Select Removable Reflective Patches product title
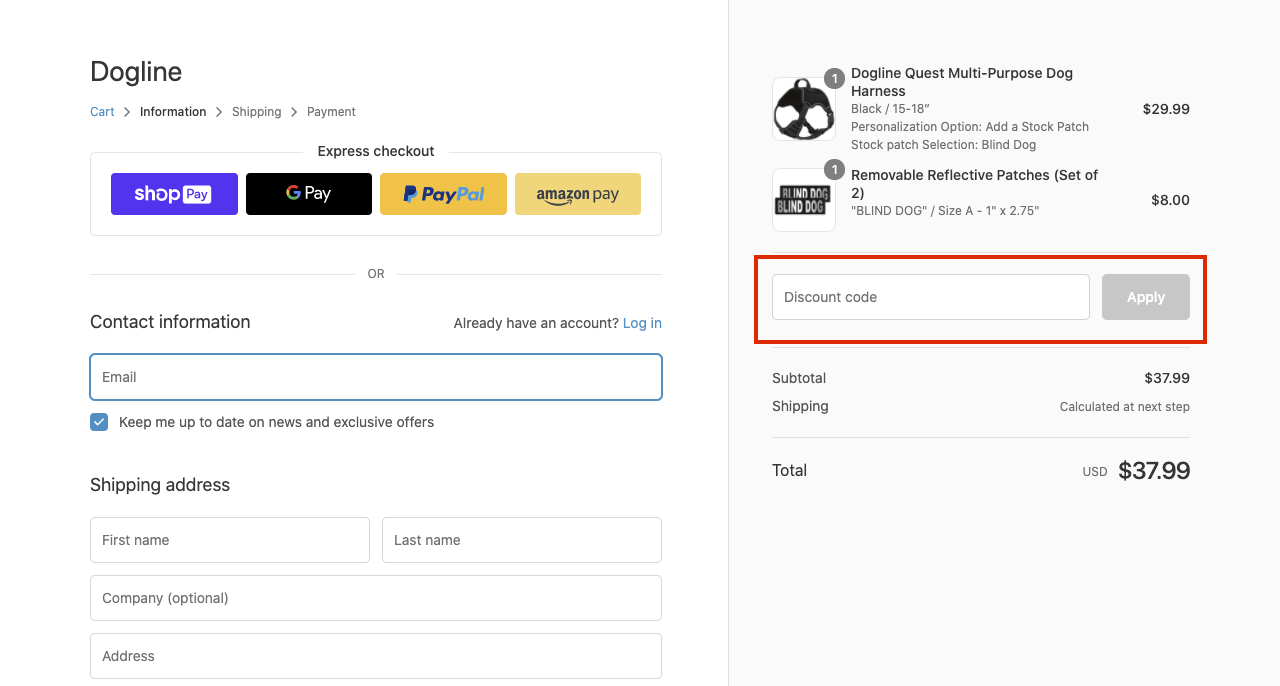The height and width of the screenshot is (686, 1280). point(975,184)
